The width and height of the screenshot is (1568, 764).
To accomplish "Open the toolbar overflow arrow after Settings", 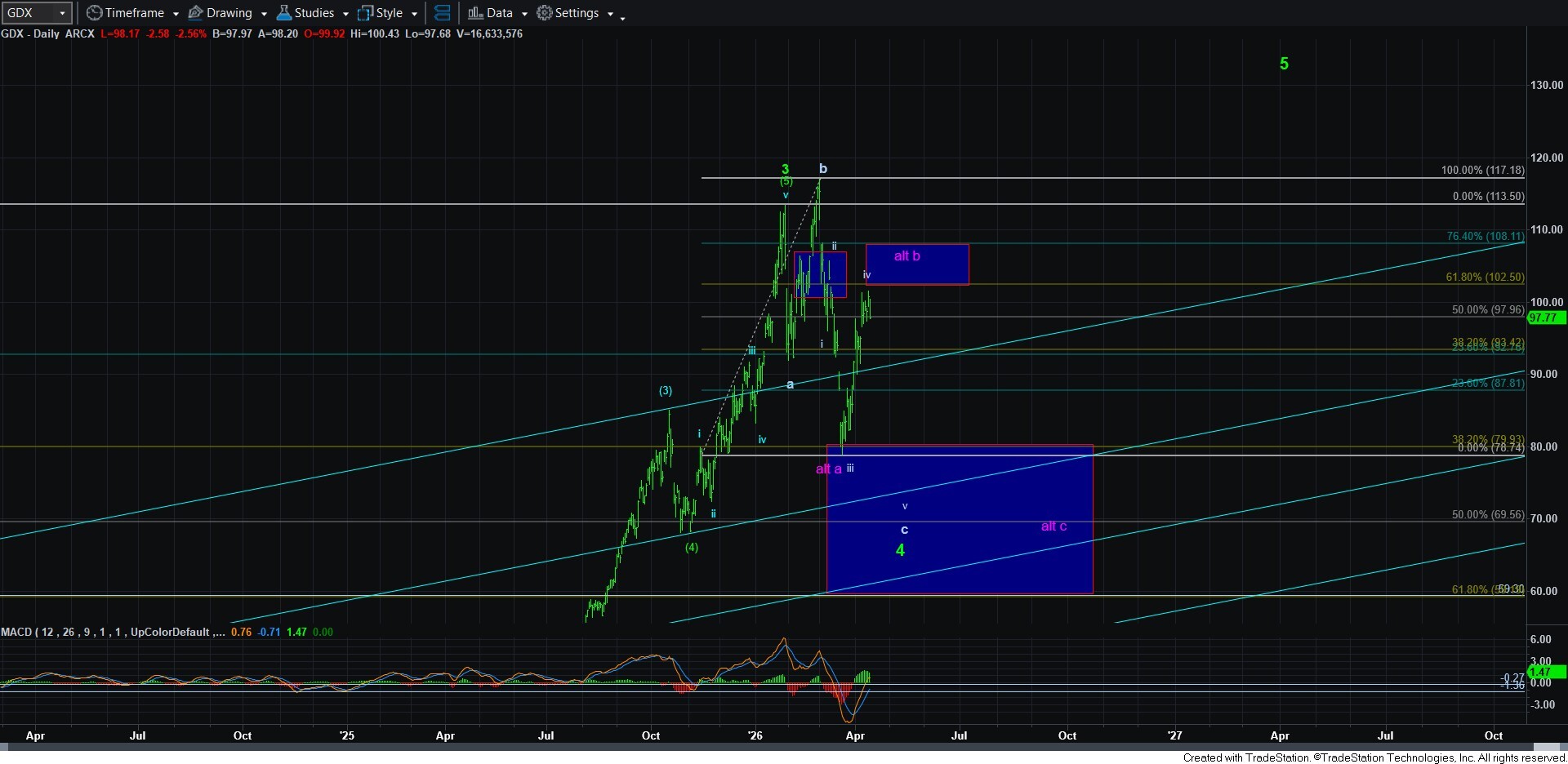I will [622, 16].
